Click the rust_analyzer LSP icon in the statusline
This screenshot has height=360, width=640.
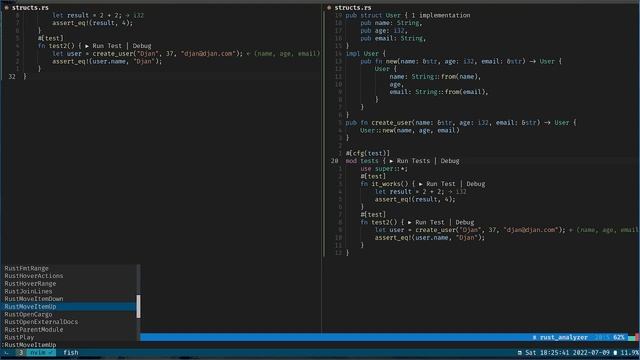(x=534, y=338)
